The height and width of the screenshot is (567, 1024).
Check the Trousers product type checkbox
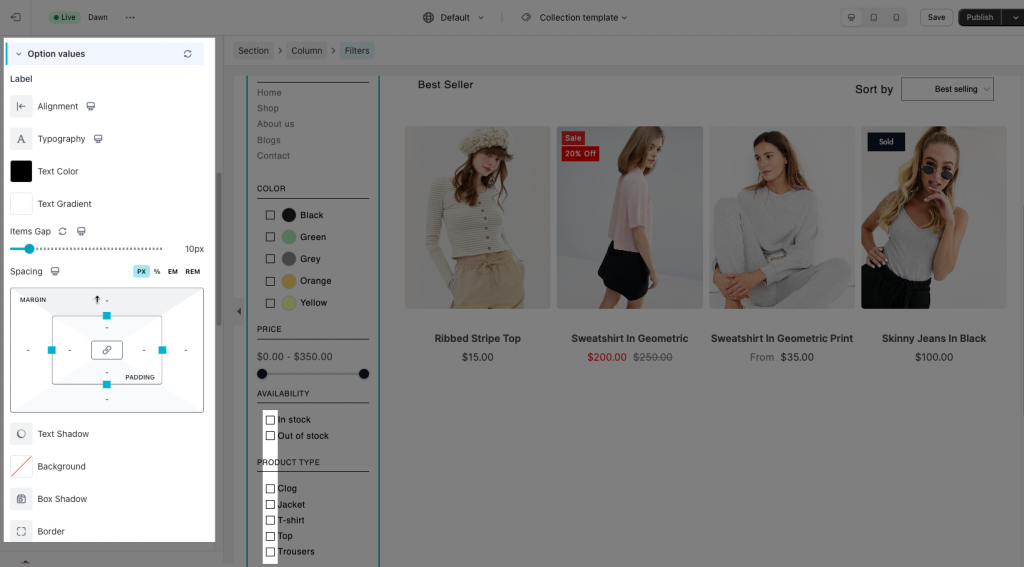point(270,552)
